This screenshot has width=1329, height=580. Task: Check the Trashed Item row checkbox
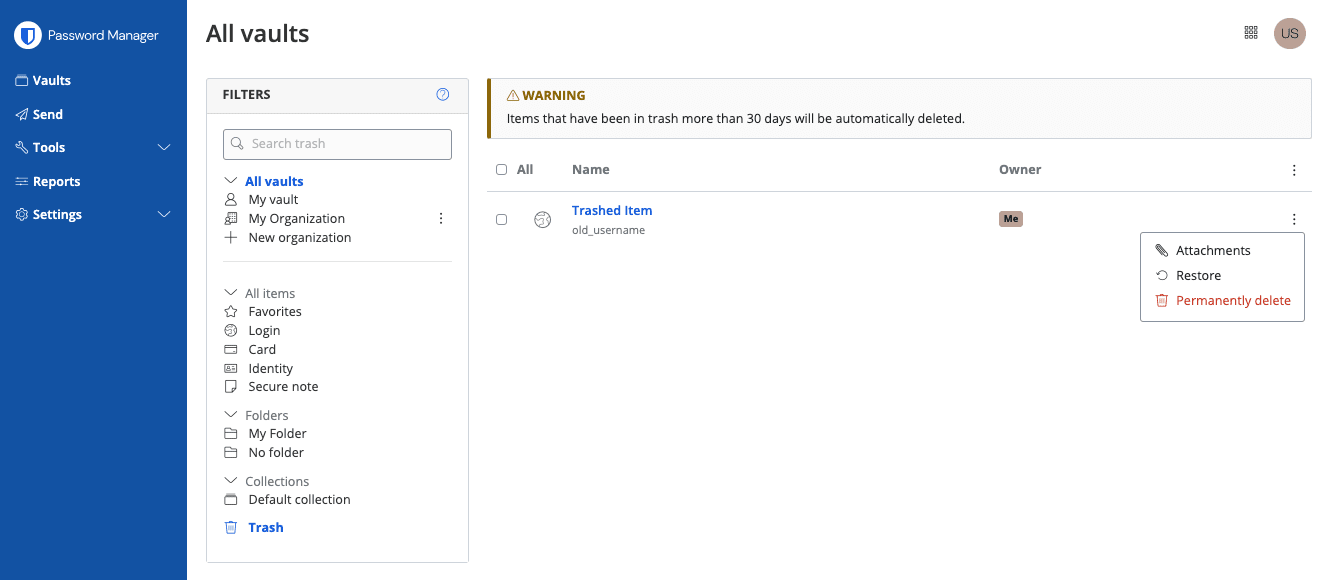point(502,220)
